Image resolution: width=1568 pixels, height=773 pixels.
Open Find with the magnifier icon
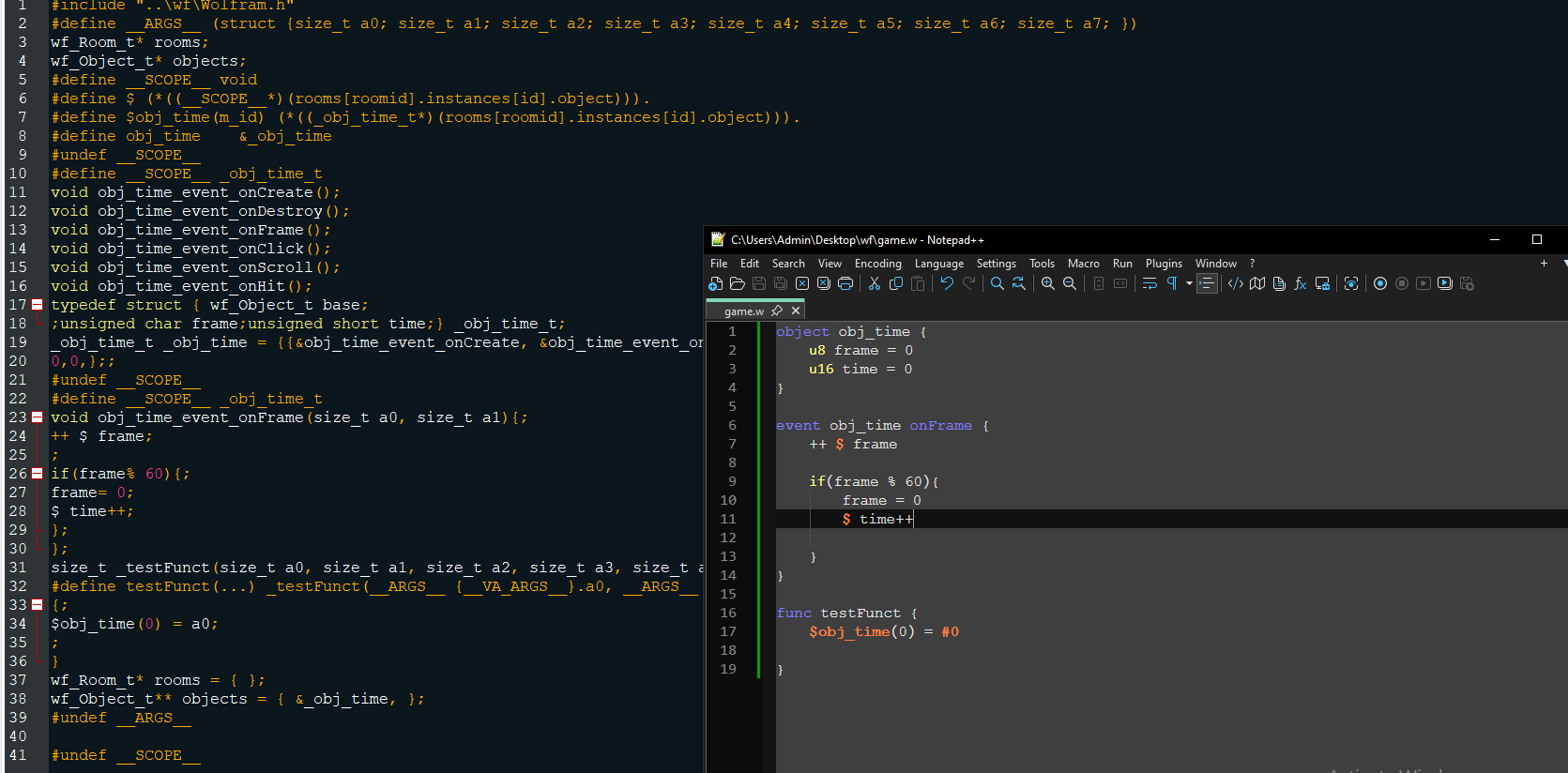tap(997, 283)
